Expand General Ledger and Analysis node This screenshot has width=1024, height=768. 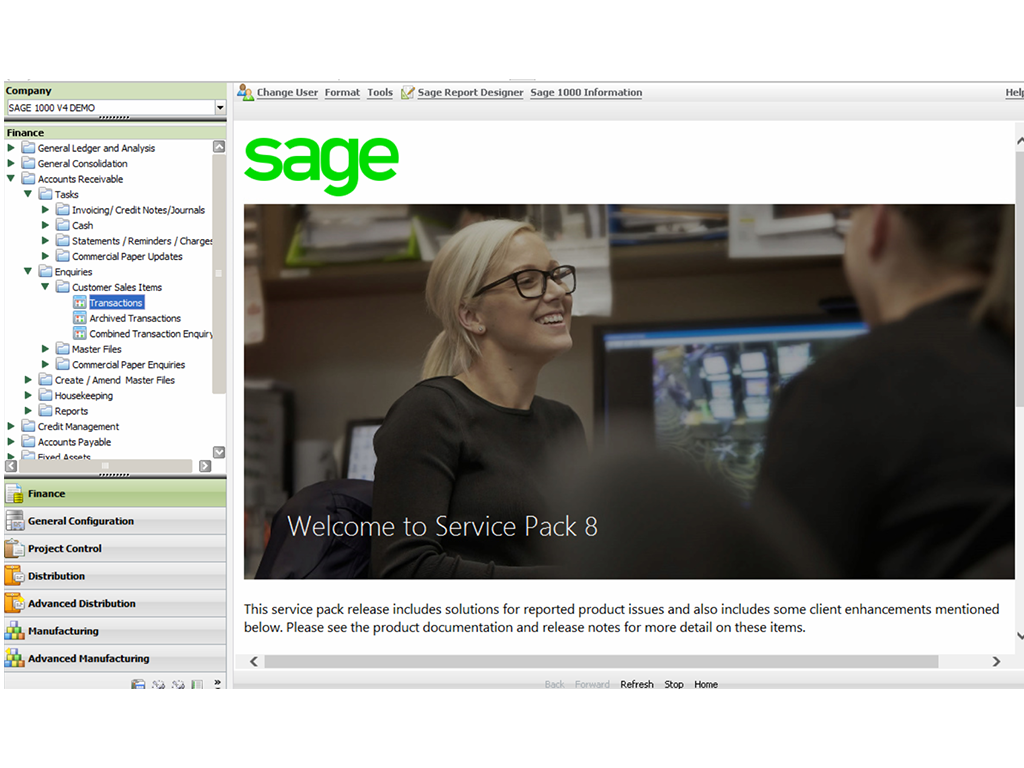point(10,148)
